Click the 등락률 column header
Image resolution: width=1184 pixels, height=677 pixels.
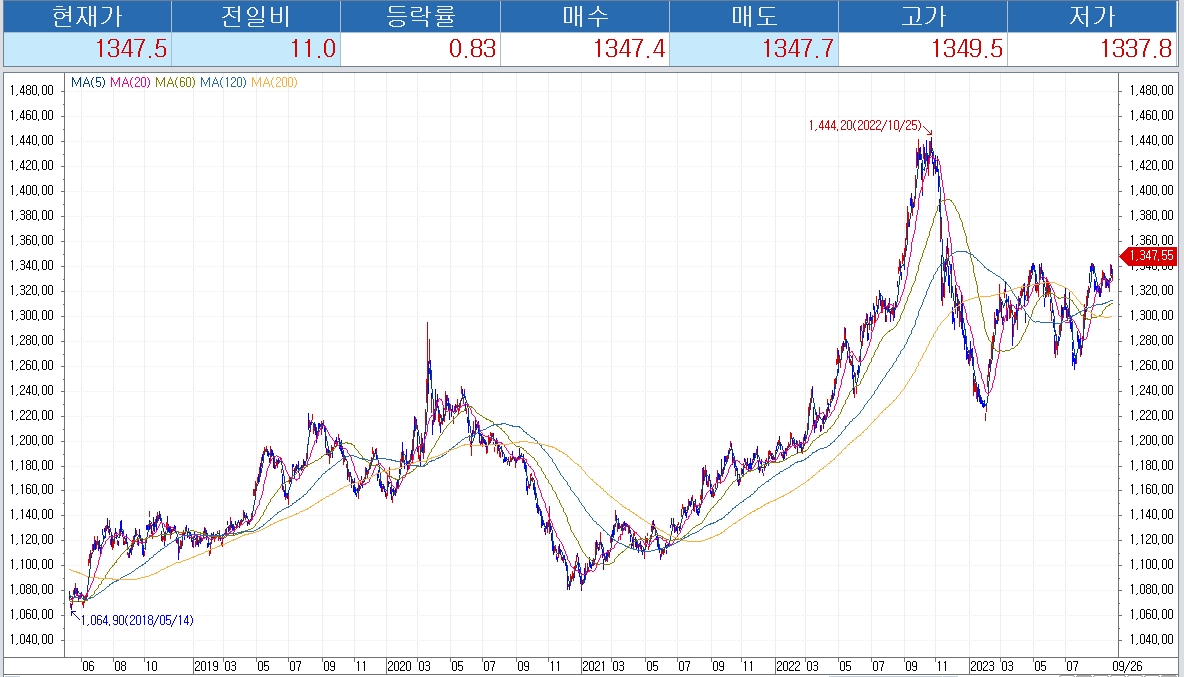pos(420,16)
